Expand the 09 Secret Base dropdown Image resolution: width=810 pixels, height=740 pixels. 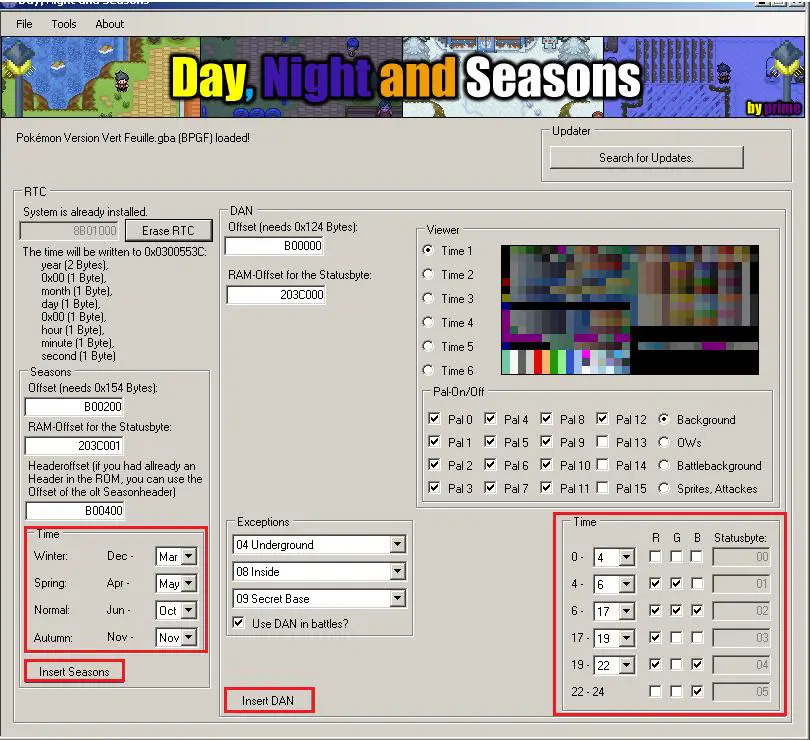click(397, 598)
